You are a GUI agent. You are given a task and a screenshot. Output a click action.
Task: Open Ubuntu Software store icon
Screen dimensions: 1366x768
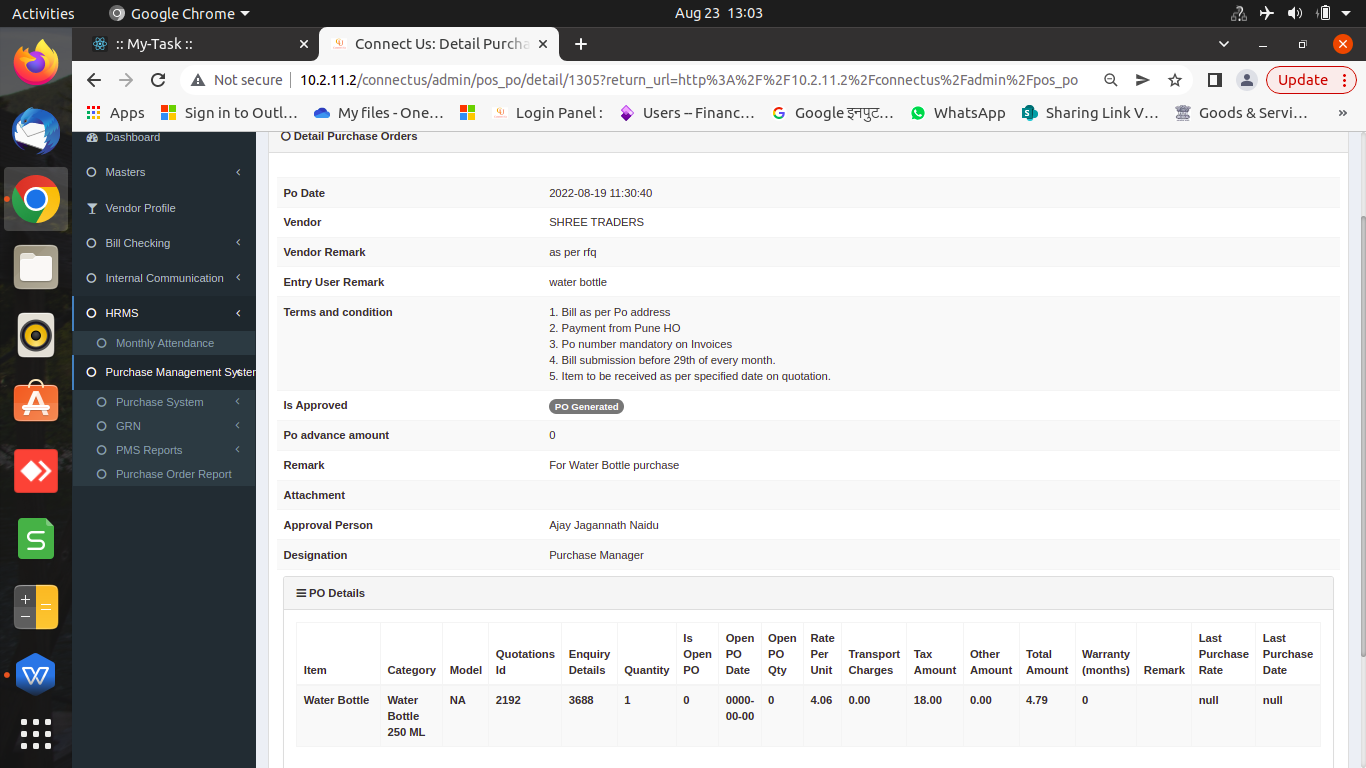36,403
